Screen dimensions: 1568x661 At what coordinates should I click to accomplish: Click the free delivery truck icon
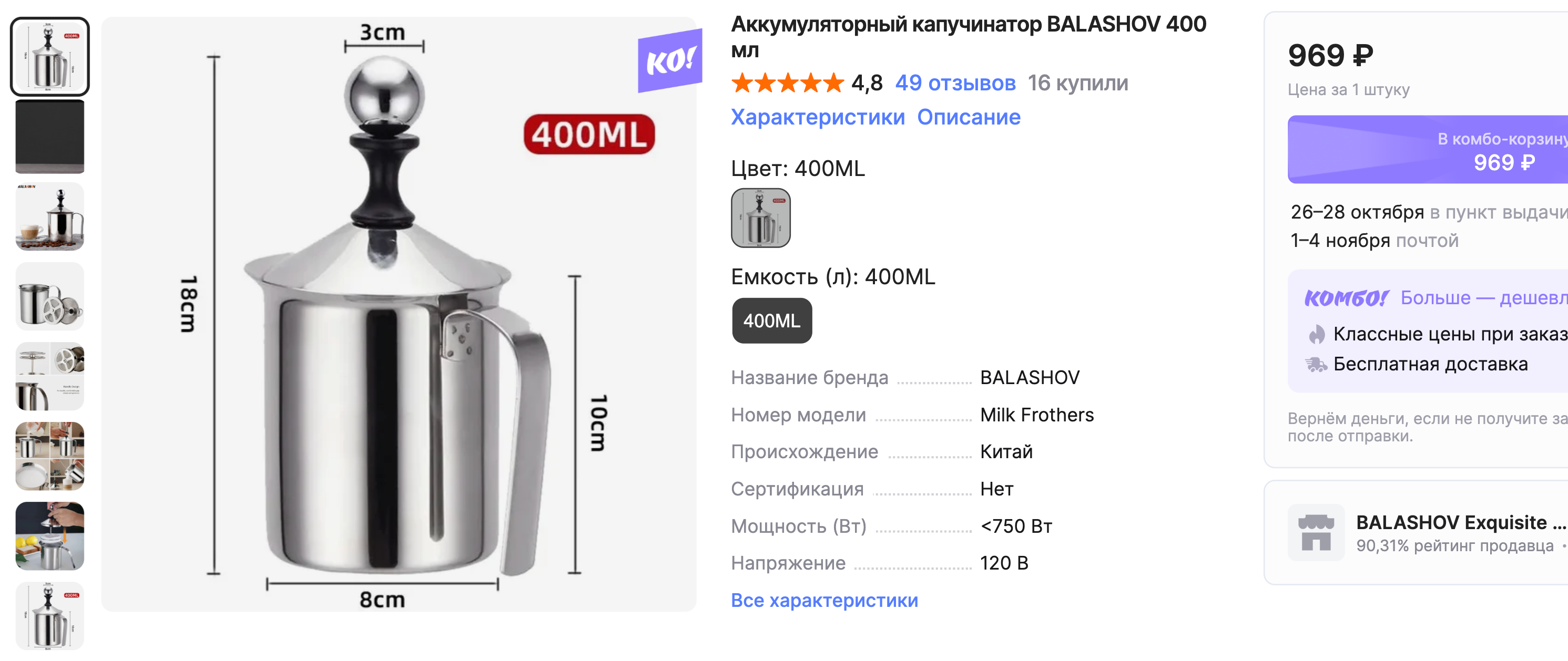pos(1316,364)
